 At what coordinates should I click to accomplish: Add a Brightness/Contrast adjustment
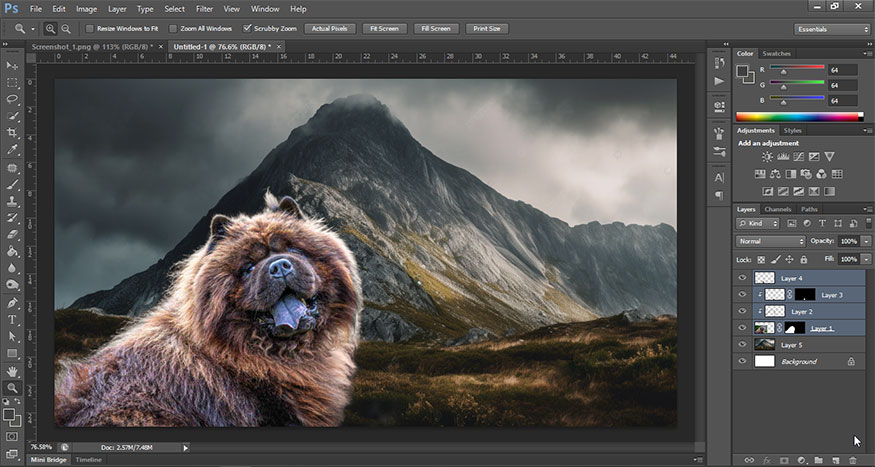767,157
